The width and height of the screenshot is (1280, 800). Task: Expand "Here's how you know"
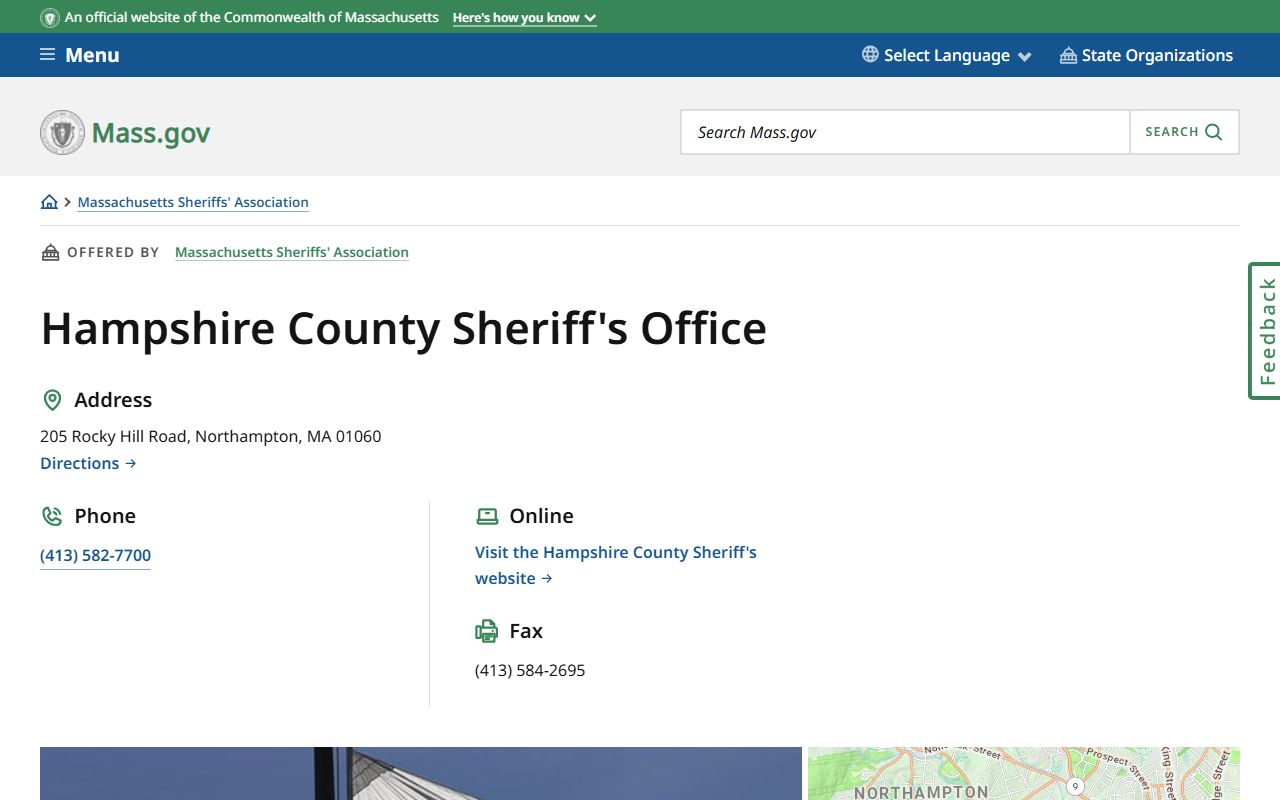(524, 18)
